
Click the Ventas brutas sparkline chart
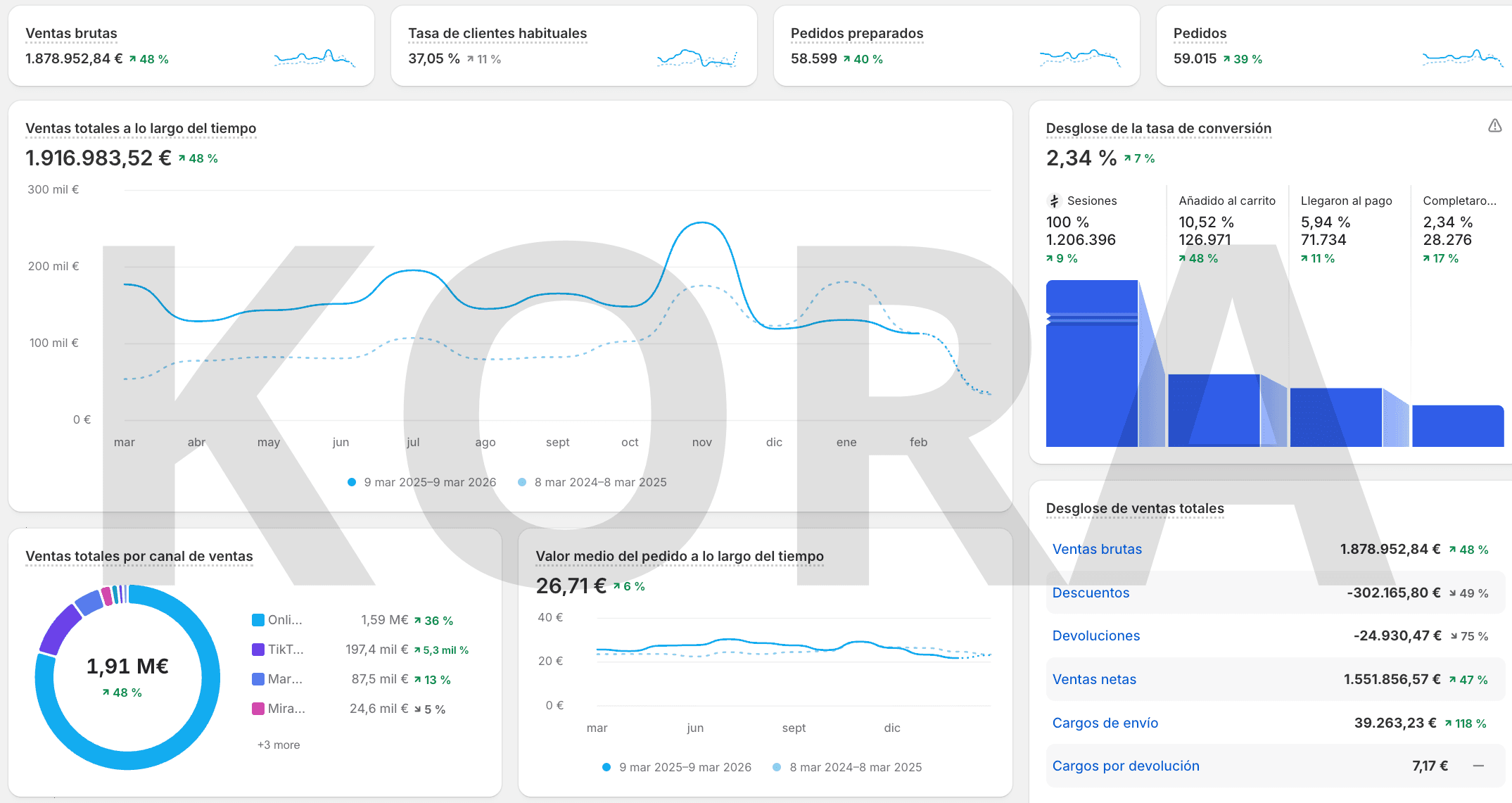[x=315, y=58]
